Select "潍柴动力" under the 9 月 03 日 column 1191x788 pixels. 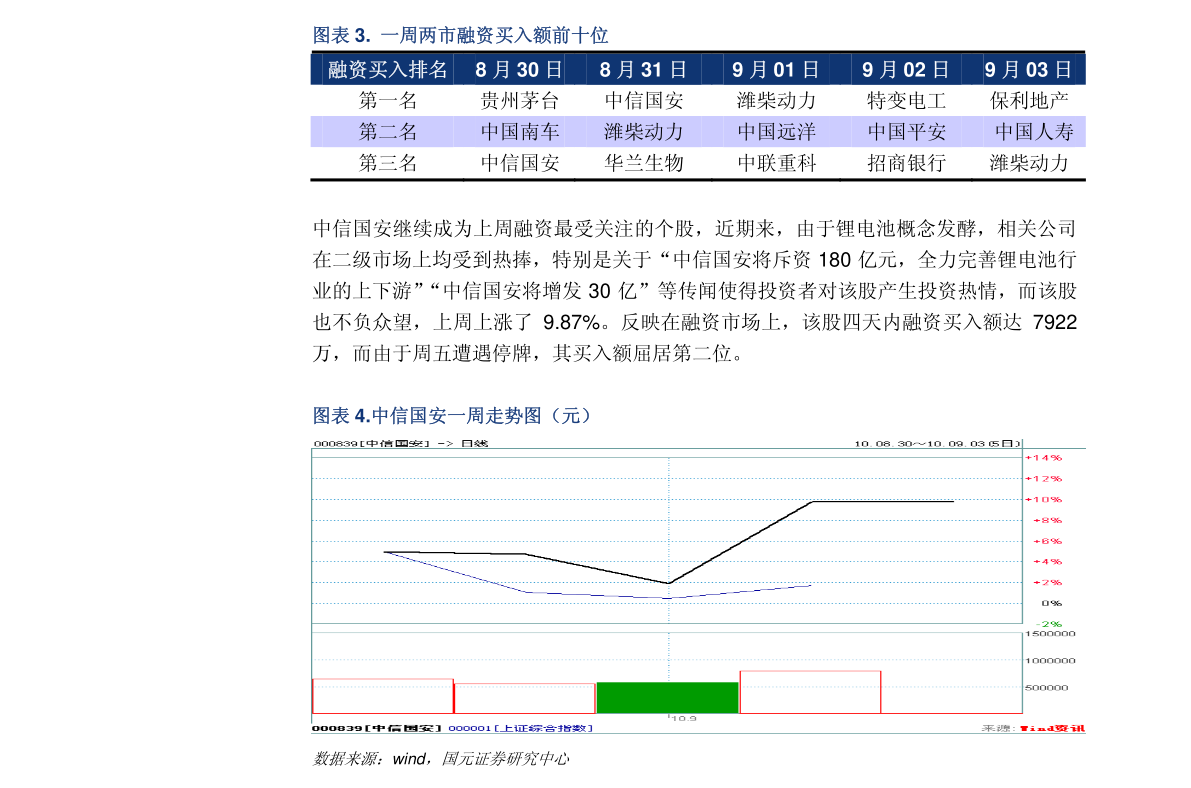(x=1028, y=163)
